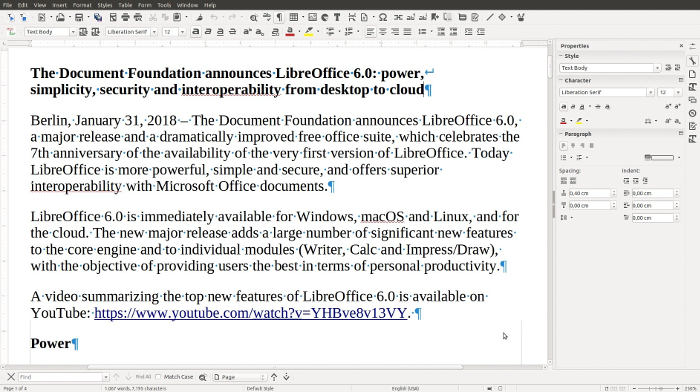The image size is (700, 392).
Task: Open the Text Body paragraph style dropdown
Action: (x=72, y=32)
